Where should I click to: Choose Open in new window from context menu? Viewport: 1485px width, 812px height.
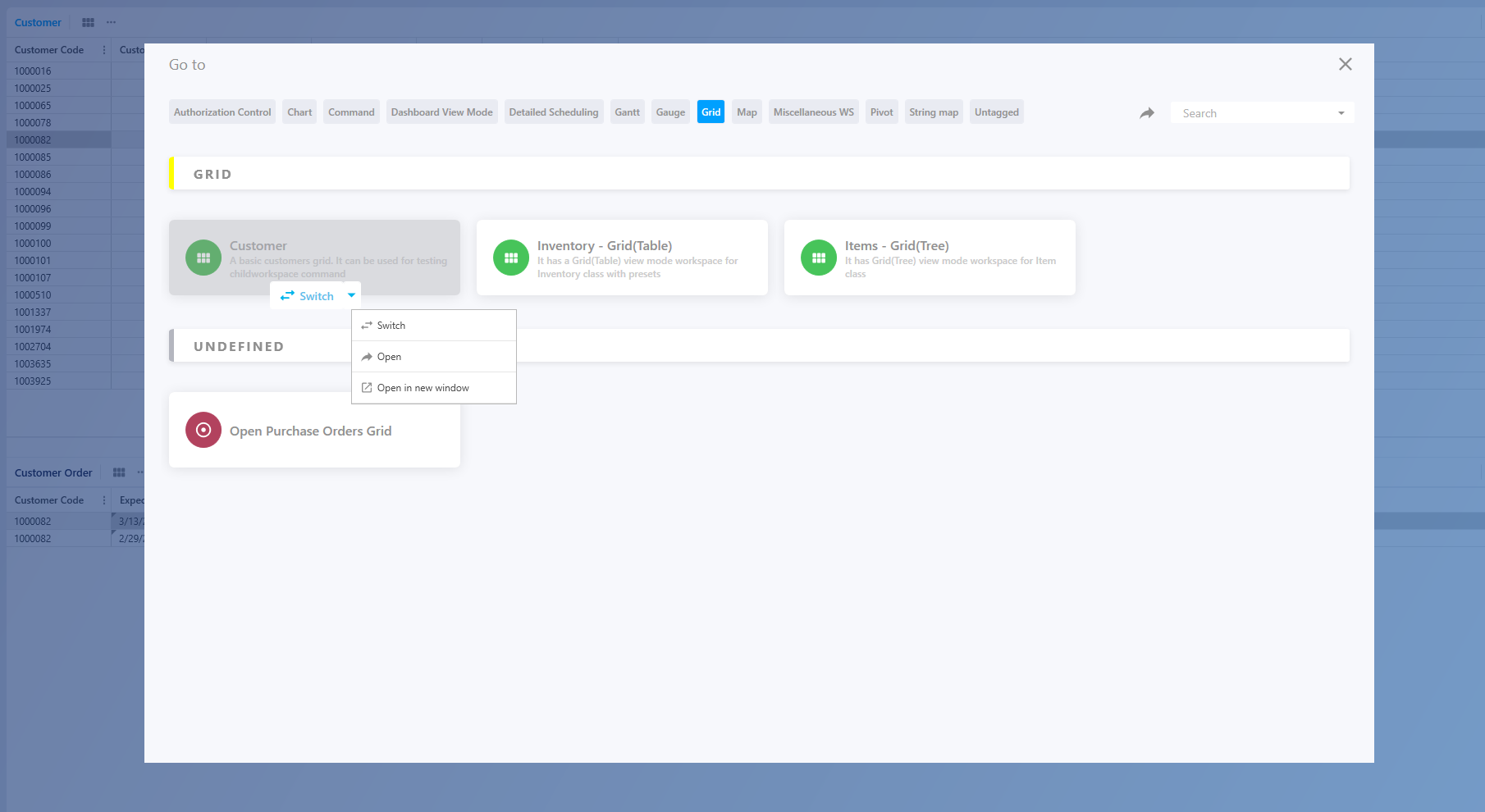click(x=423, y=387)
